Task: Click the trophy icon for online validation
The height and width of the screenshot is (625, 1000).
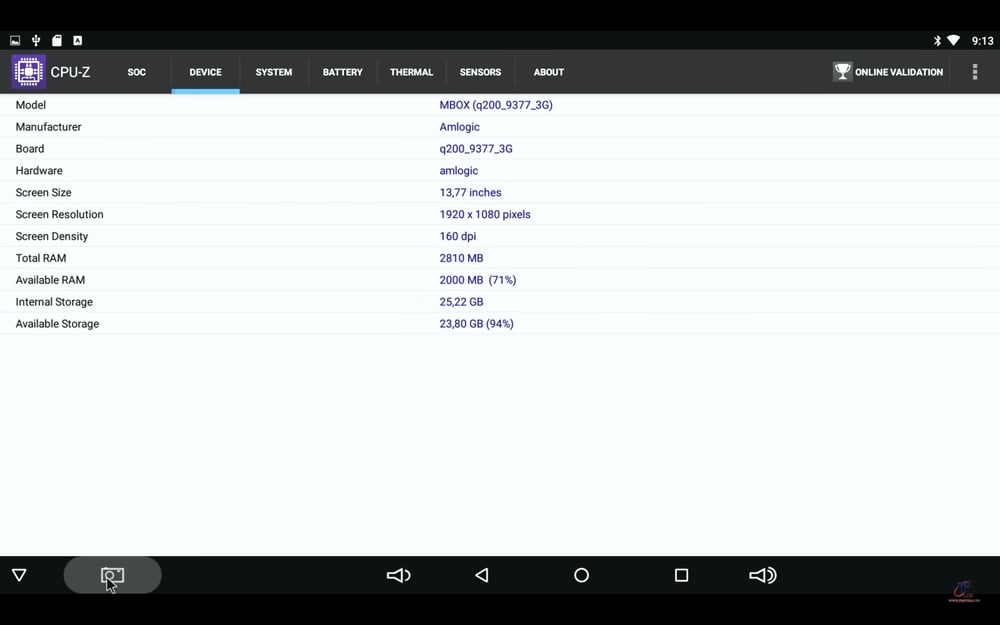Action: pos(842,71)
